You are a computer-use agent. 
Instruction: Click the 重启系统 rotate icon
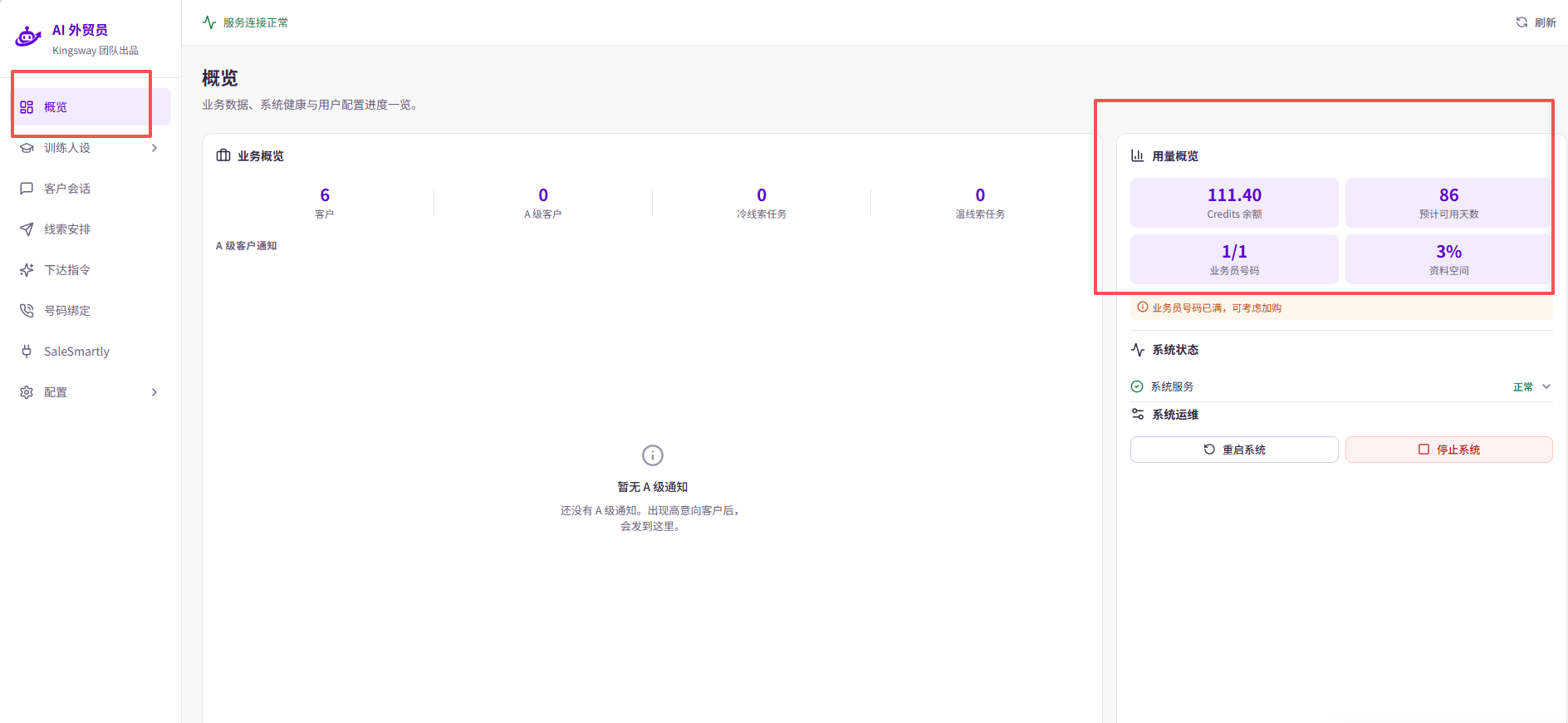[1209, 450]
